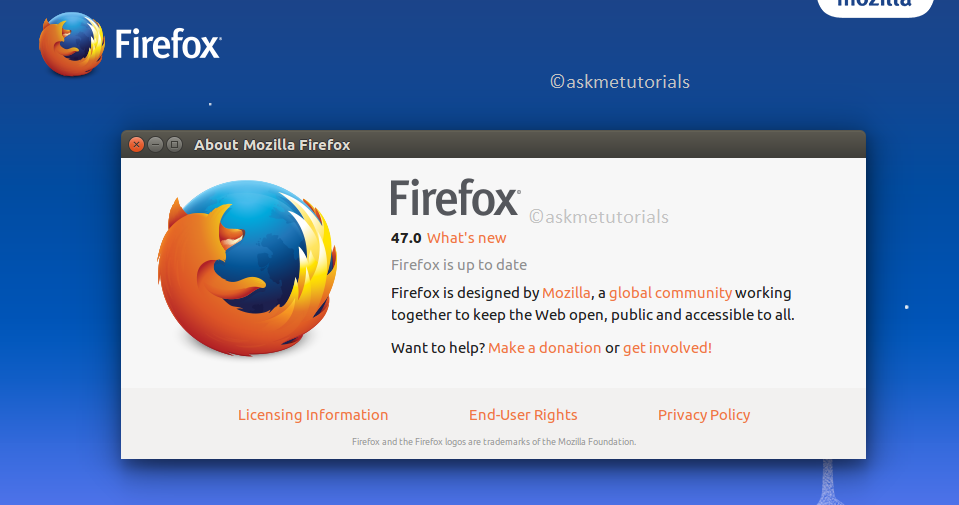
Task: Click the Firefox wordmark in page header
Action: tap(168, 44)
